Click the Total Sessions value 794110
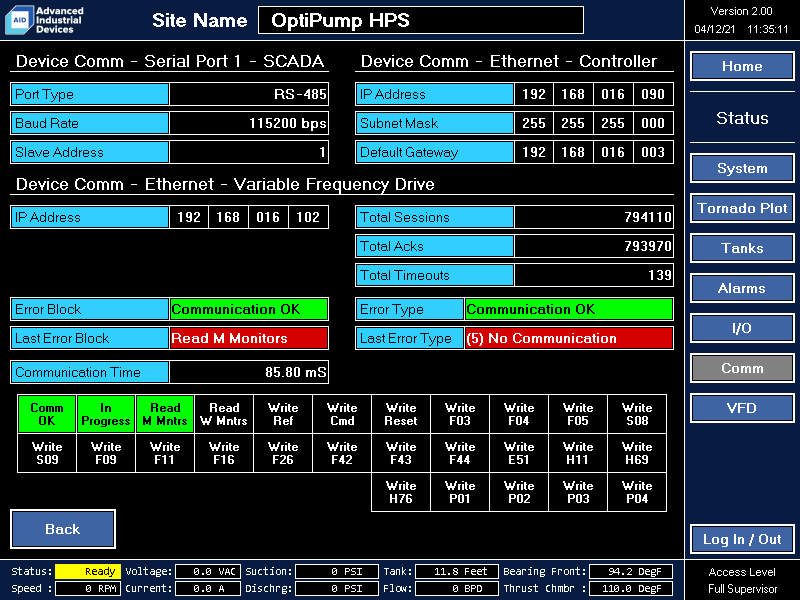The width and height of the screenshot is (800, 600). pyautogui.click(x=594, y=217)
